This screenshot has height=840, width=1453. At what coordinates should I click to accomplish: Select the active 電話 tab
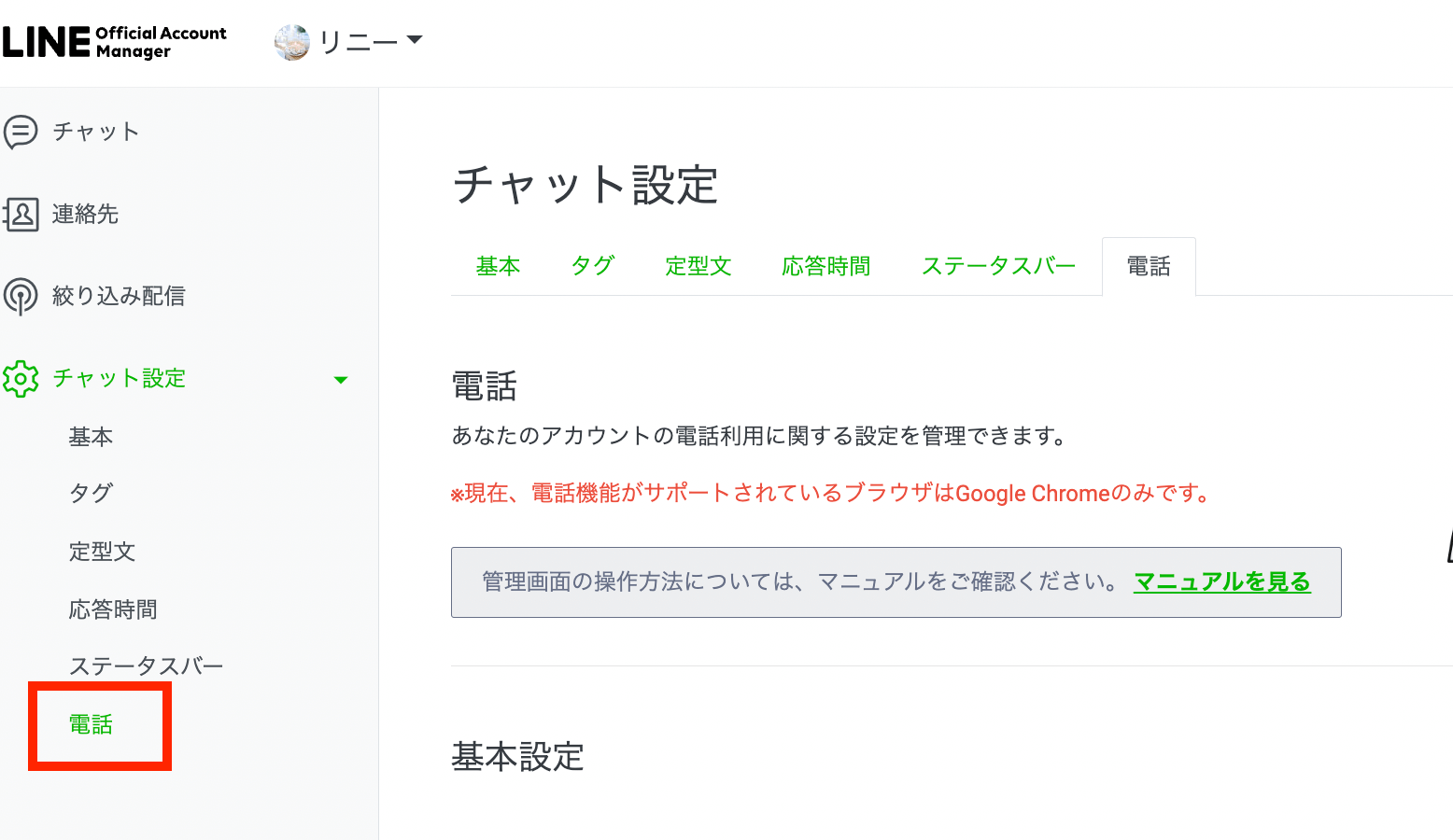[x=1149, y=267]
